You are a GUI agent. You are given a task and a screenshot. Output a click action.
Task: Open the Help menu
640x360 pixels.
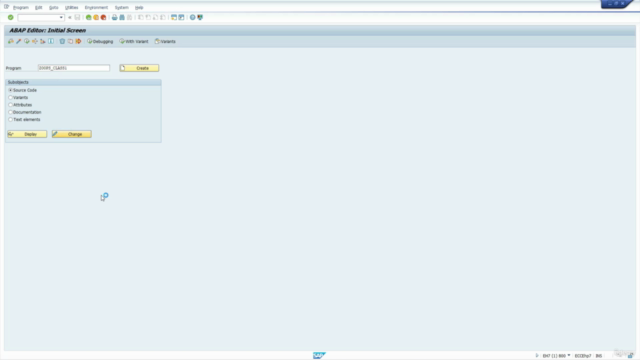click(139, 7)
